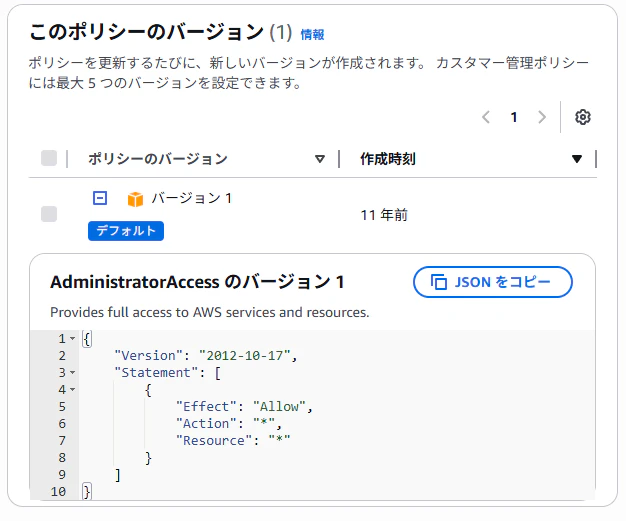Open the 情報 link next to heading

tap(312, 35)
